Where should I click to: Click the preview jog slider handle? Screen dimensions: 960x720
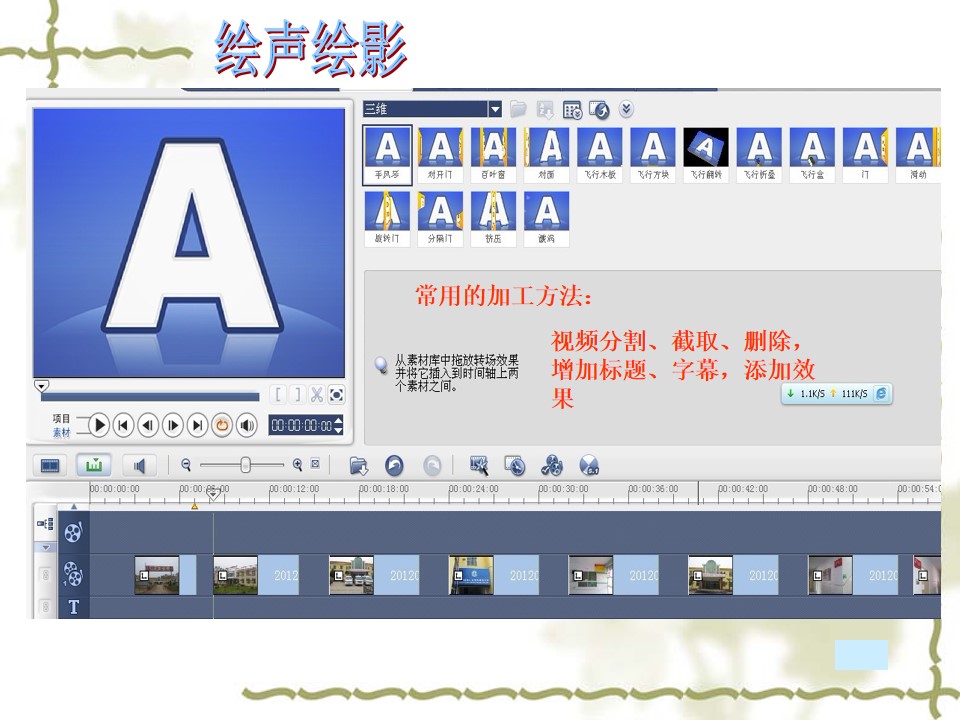pos(41,386)
